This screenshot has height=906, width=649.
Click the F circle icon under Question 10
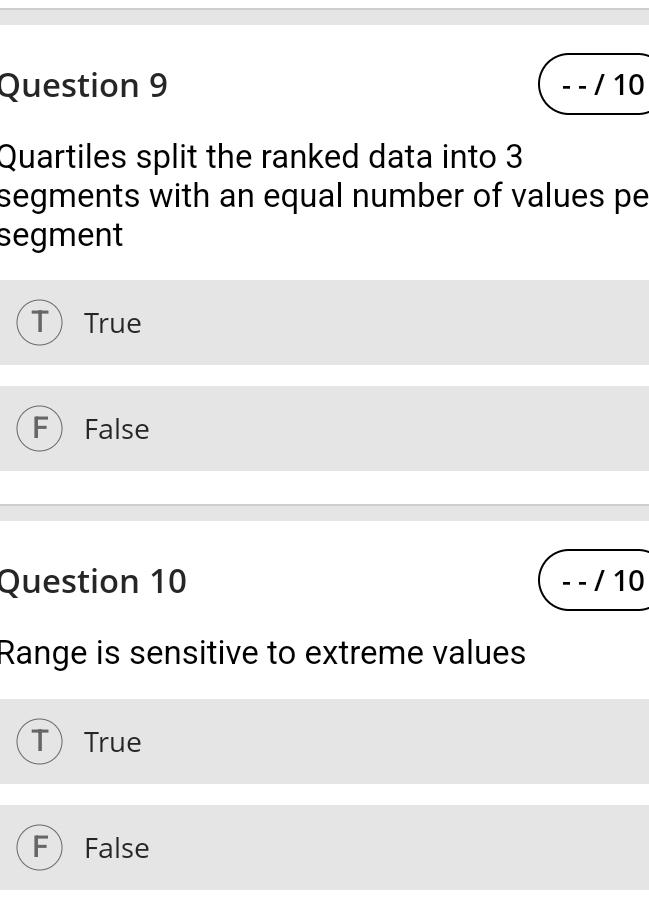[40, 848]
